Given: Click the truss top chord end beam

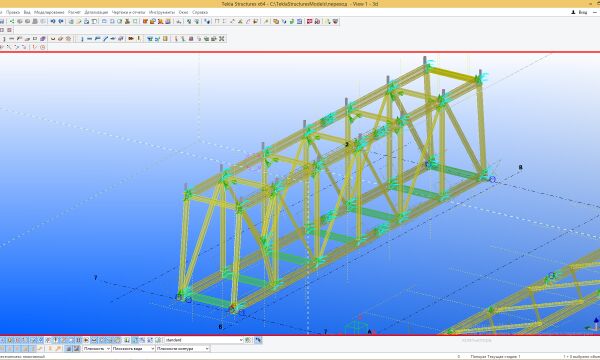Looking at the screenshot, I should [x=453, y=73].
